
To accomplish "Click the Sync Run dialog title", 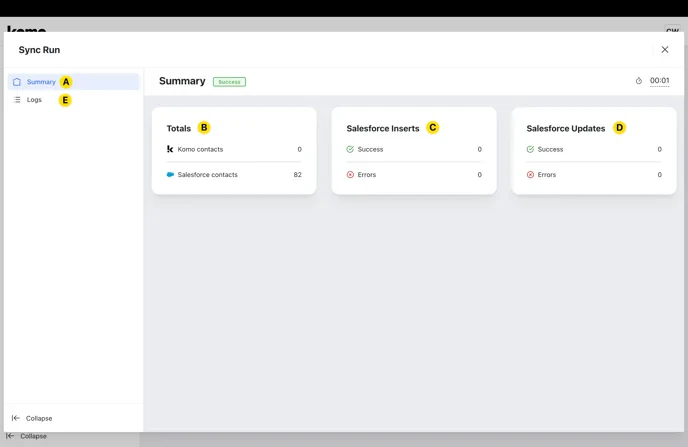I will (39, 50).
